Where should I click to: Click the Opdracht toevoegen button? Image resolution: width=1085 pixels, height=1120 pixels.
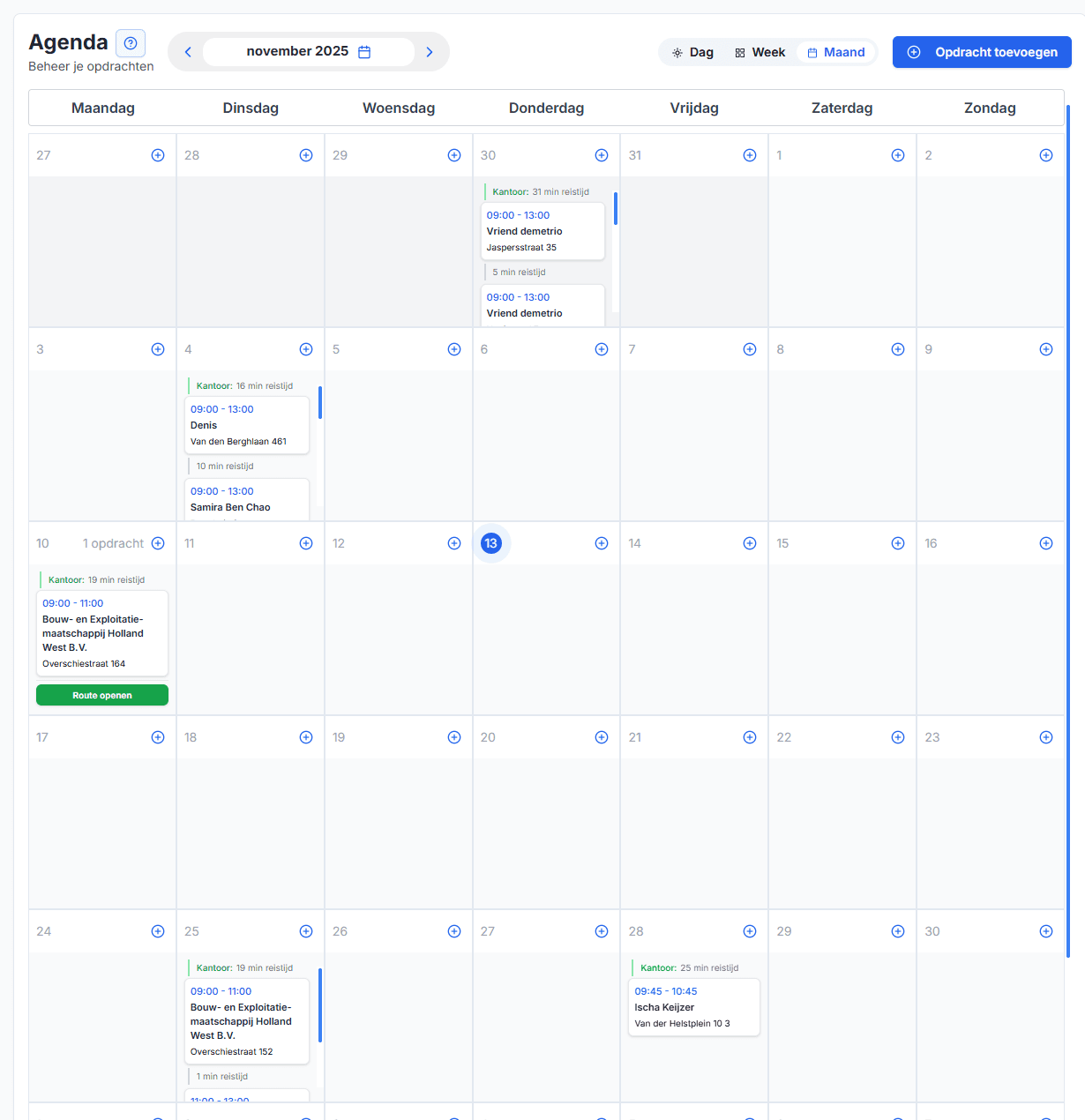982,52
